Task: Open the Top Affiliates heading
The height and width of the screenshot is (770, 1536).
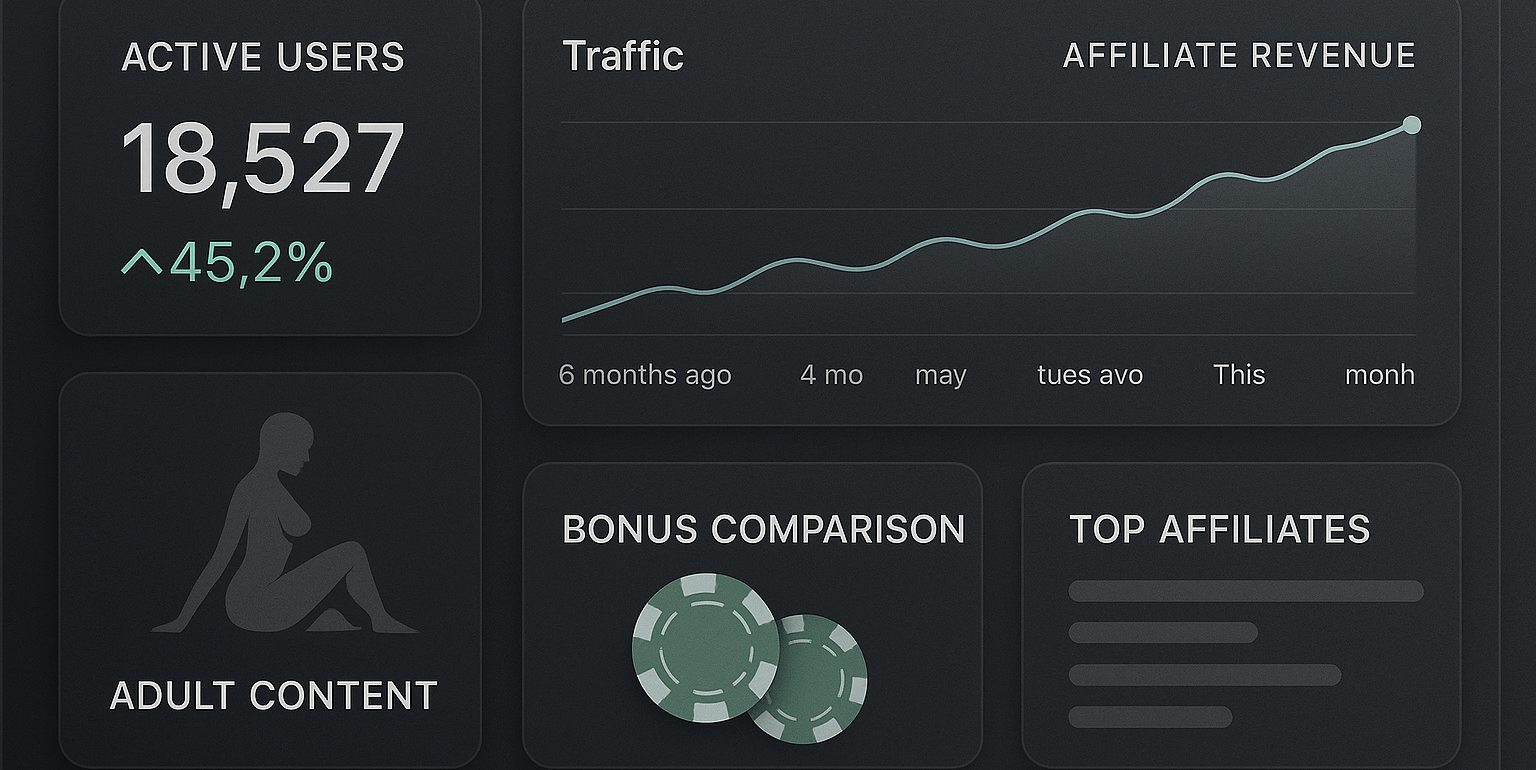Action: click(x=1219, y=529)
